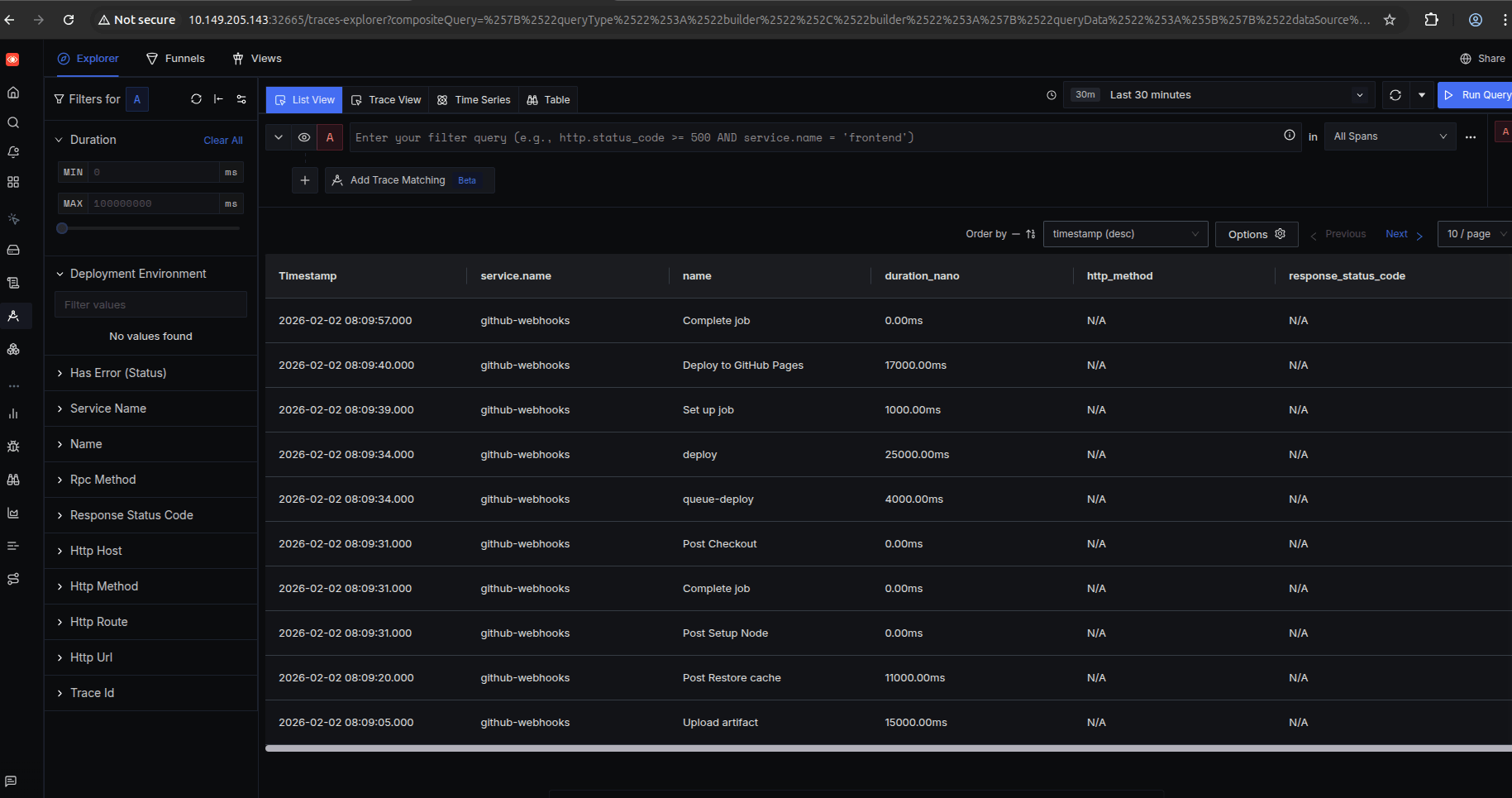Click the Run Query button

click(1476, 95)
